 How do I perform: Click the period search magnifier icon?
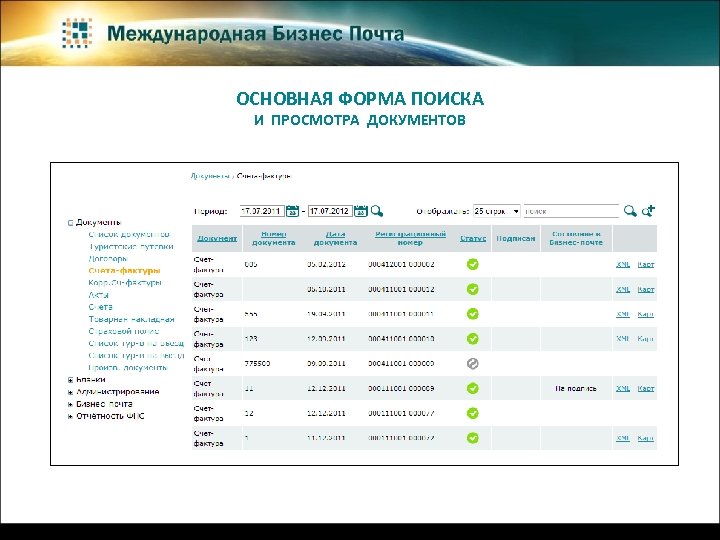(x=377, y=211)
